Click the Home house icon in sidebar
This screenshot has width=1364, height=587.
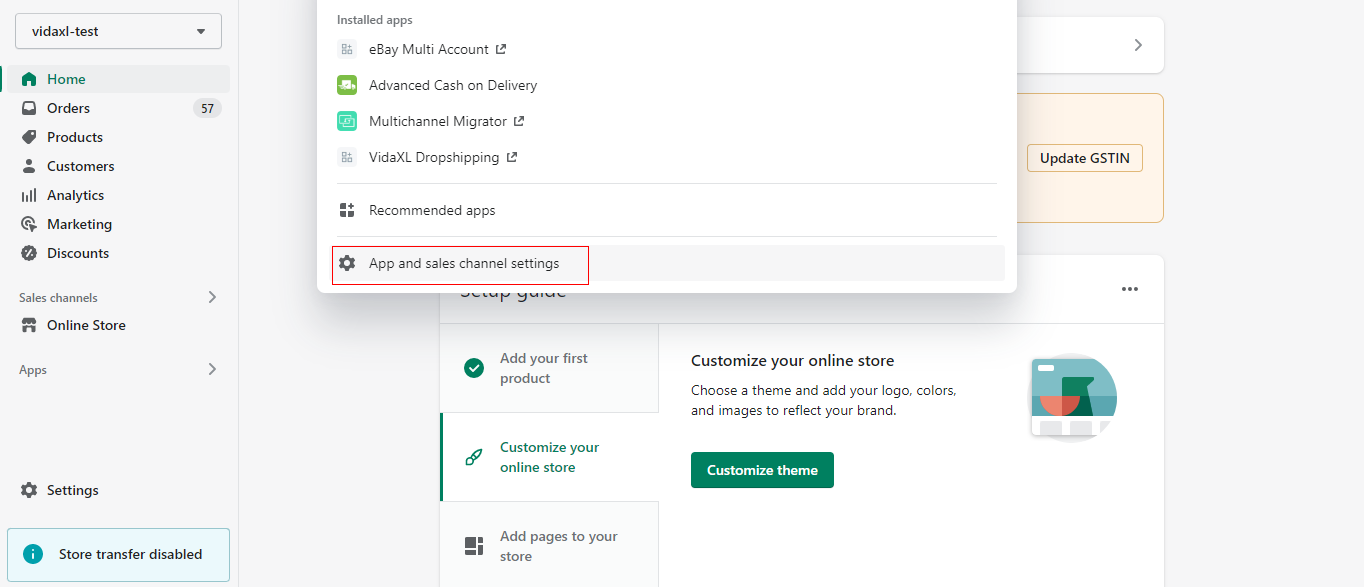pos(29,79)
